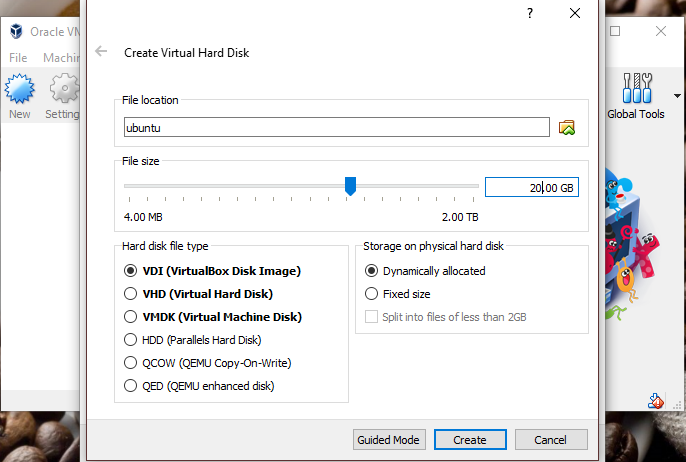Click the Create button

click(x=470, y=439)
